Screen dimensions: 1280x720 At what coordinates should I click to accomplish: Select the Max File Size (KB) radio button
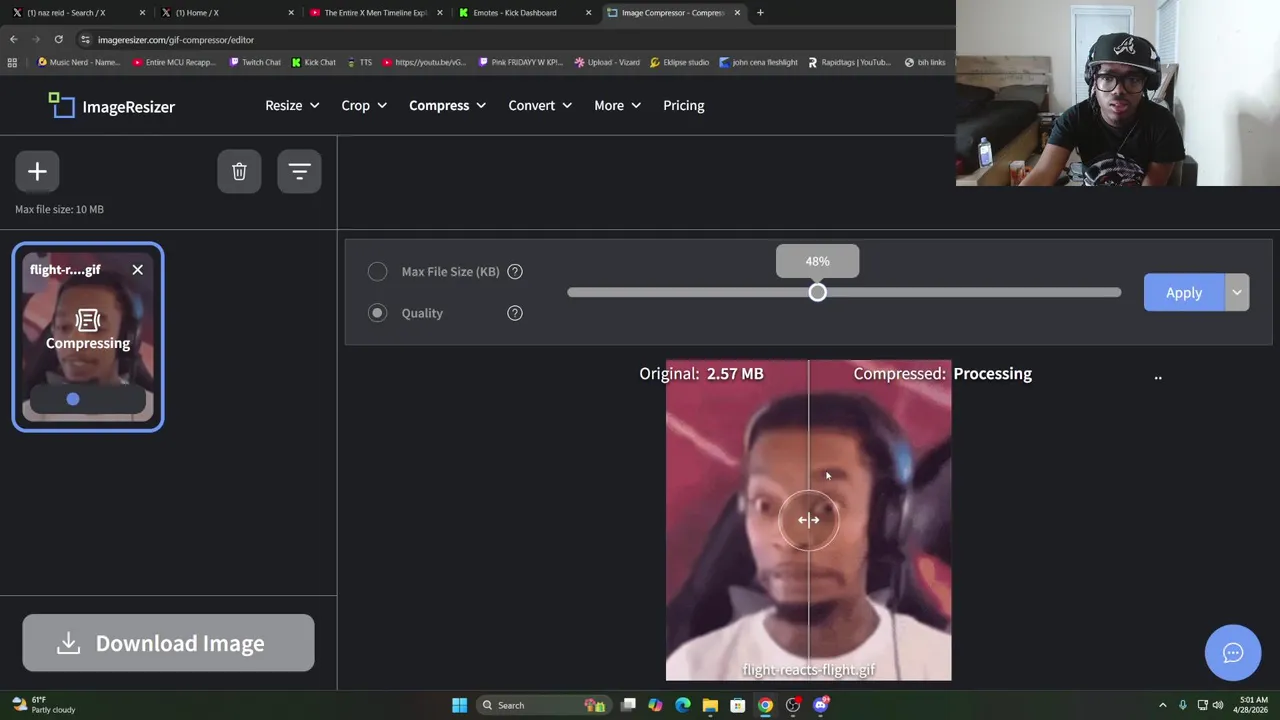click(x=377, y=271)
